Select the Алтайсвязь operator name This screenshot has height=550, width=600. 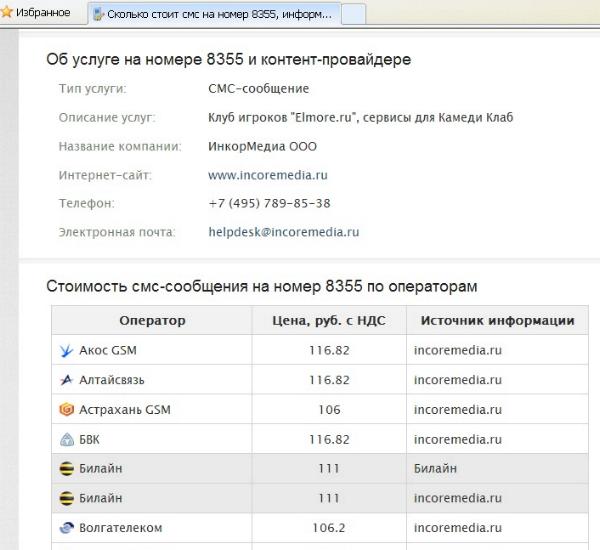click(x=112, y=380)
